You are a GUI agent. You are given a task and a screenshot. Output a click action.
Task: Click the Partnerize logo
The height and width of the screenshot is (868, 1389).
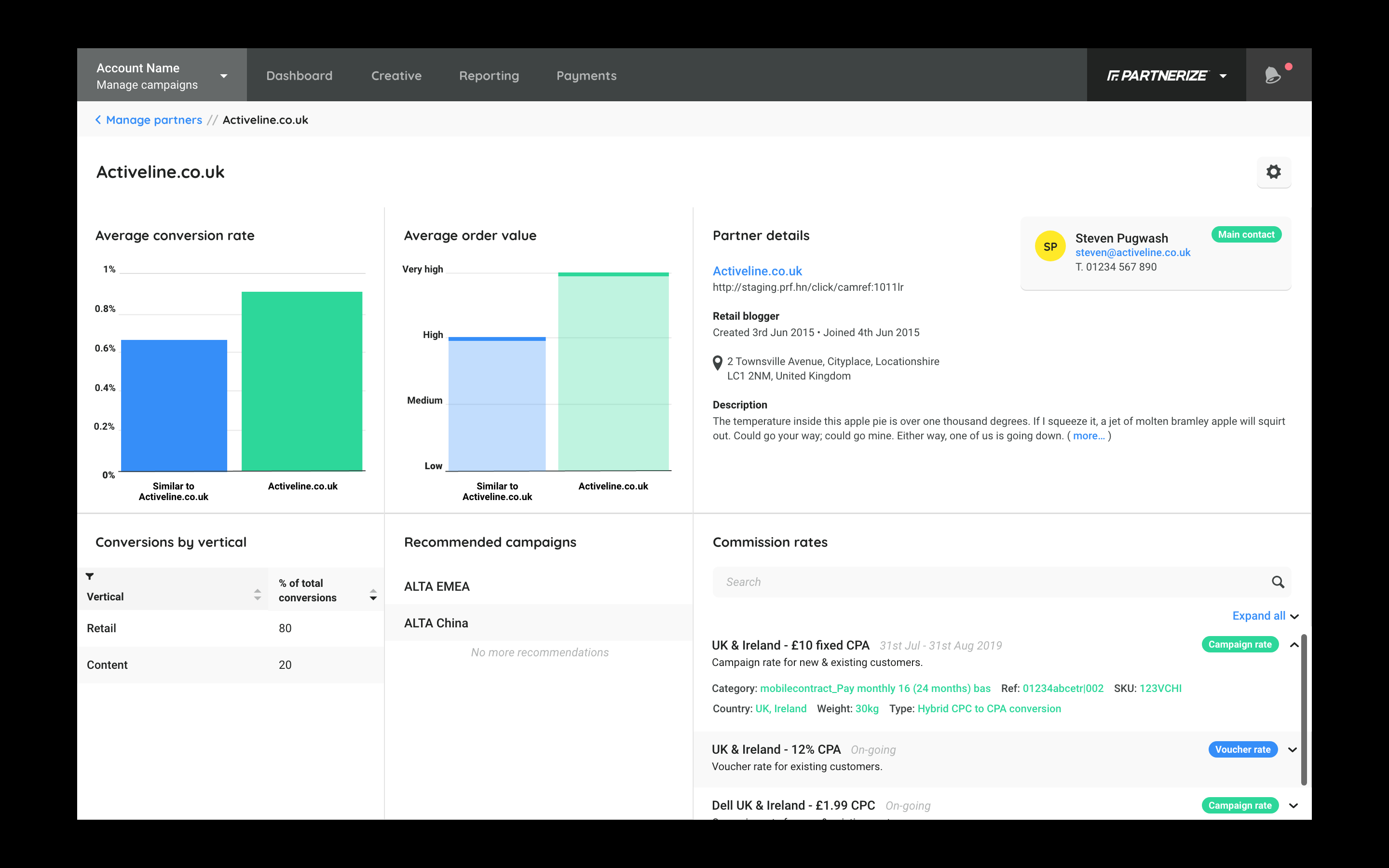(x=1157, y=76)
